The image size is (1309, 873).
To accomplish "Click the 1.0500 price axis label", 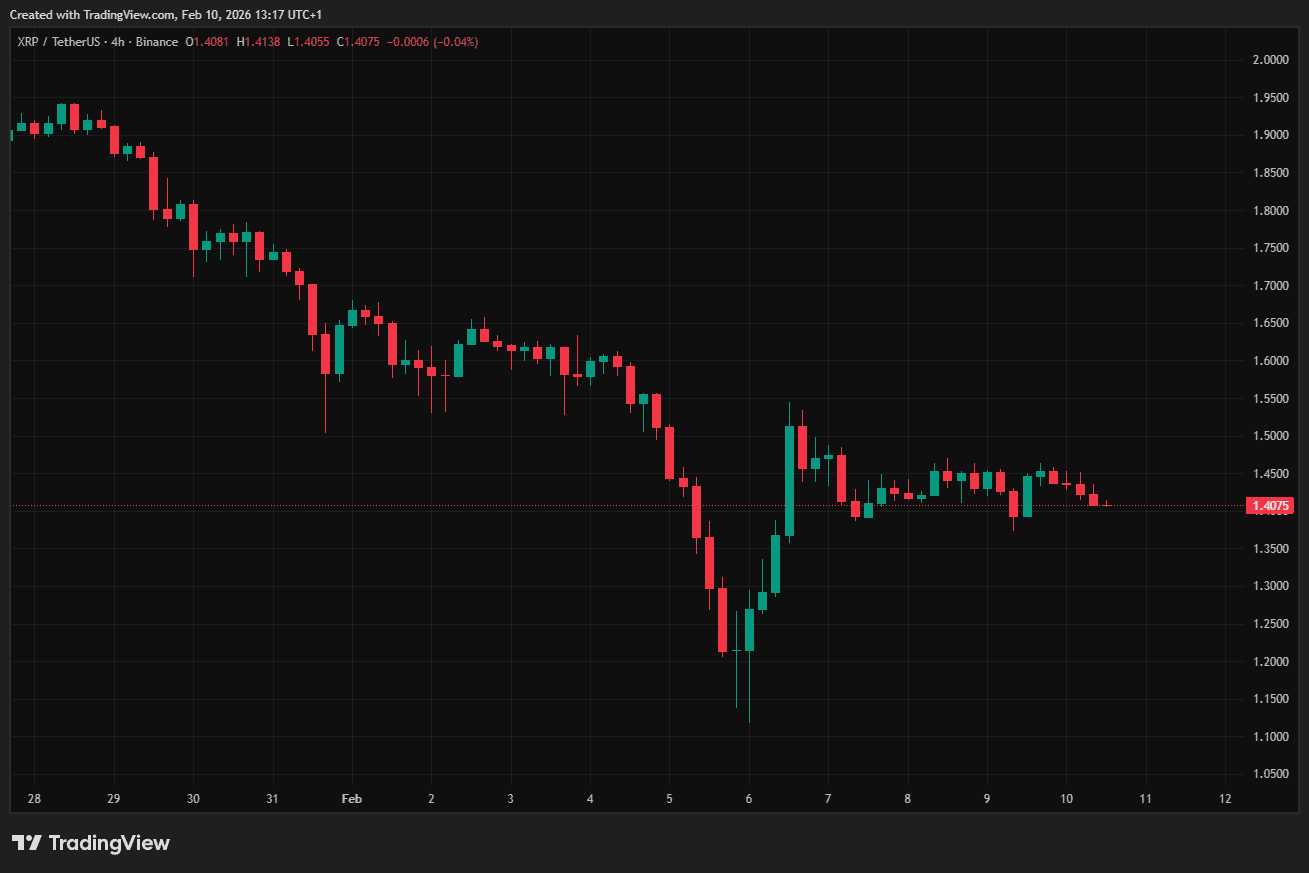I will pos(1270,774).
